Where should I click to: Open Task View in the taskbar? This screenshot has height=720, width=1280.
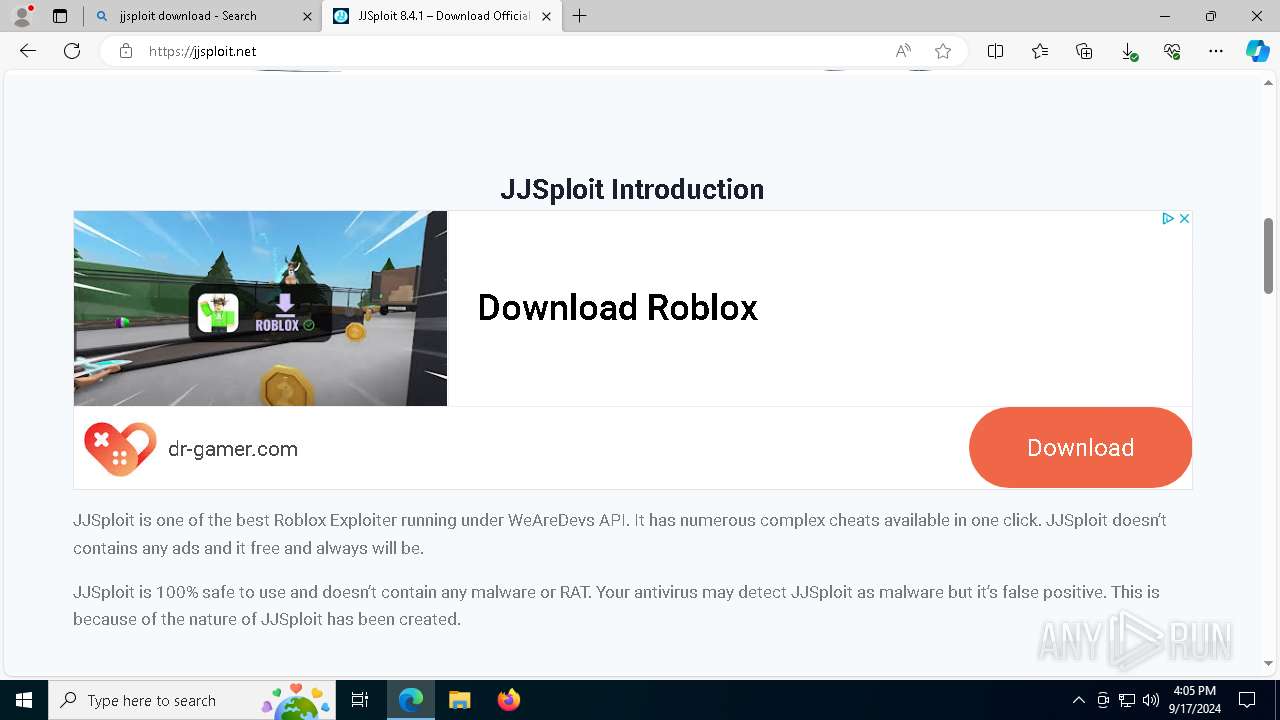point(360,700)
